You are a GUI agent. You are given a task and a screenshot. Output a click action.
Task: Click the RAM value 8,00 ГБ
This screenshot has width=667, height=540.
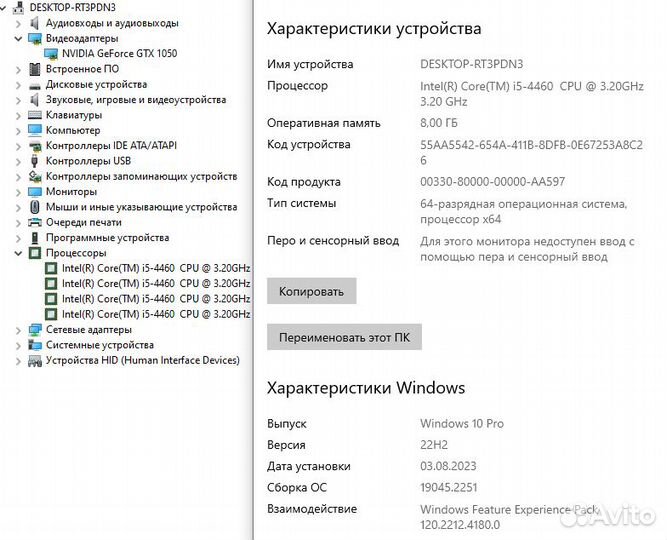point(439,123)
